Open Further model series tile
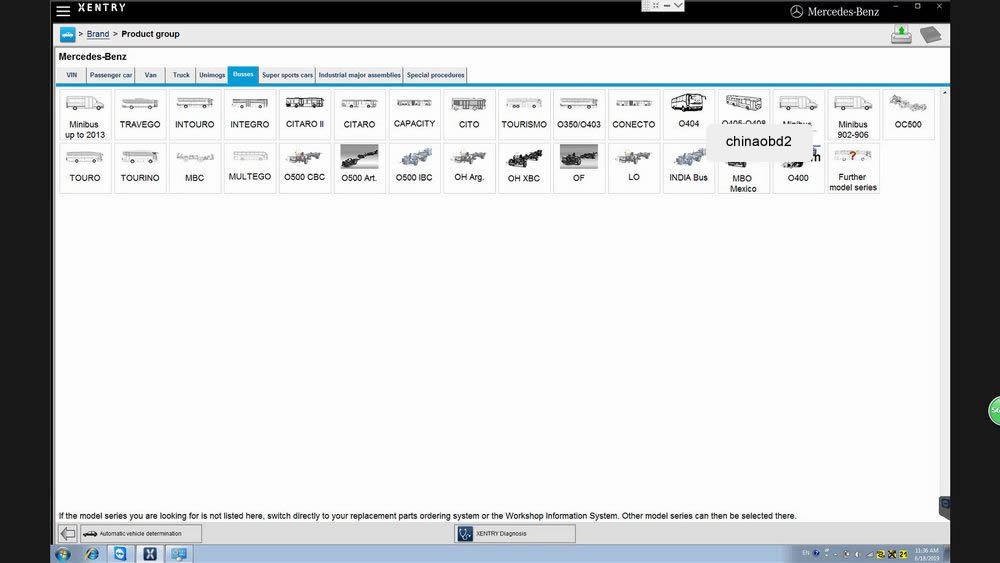 tap(853, 167)
